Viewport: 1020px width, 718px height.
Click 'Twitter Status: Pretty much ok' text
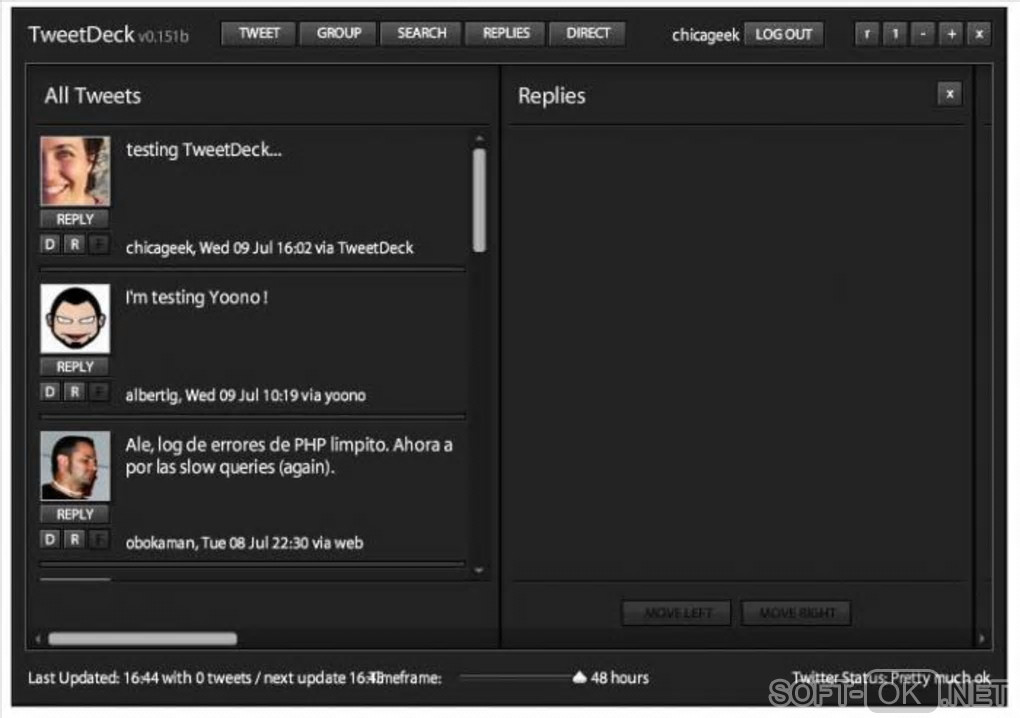[891, 678]
